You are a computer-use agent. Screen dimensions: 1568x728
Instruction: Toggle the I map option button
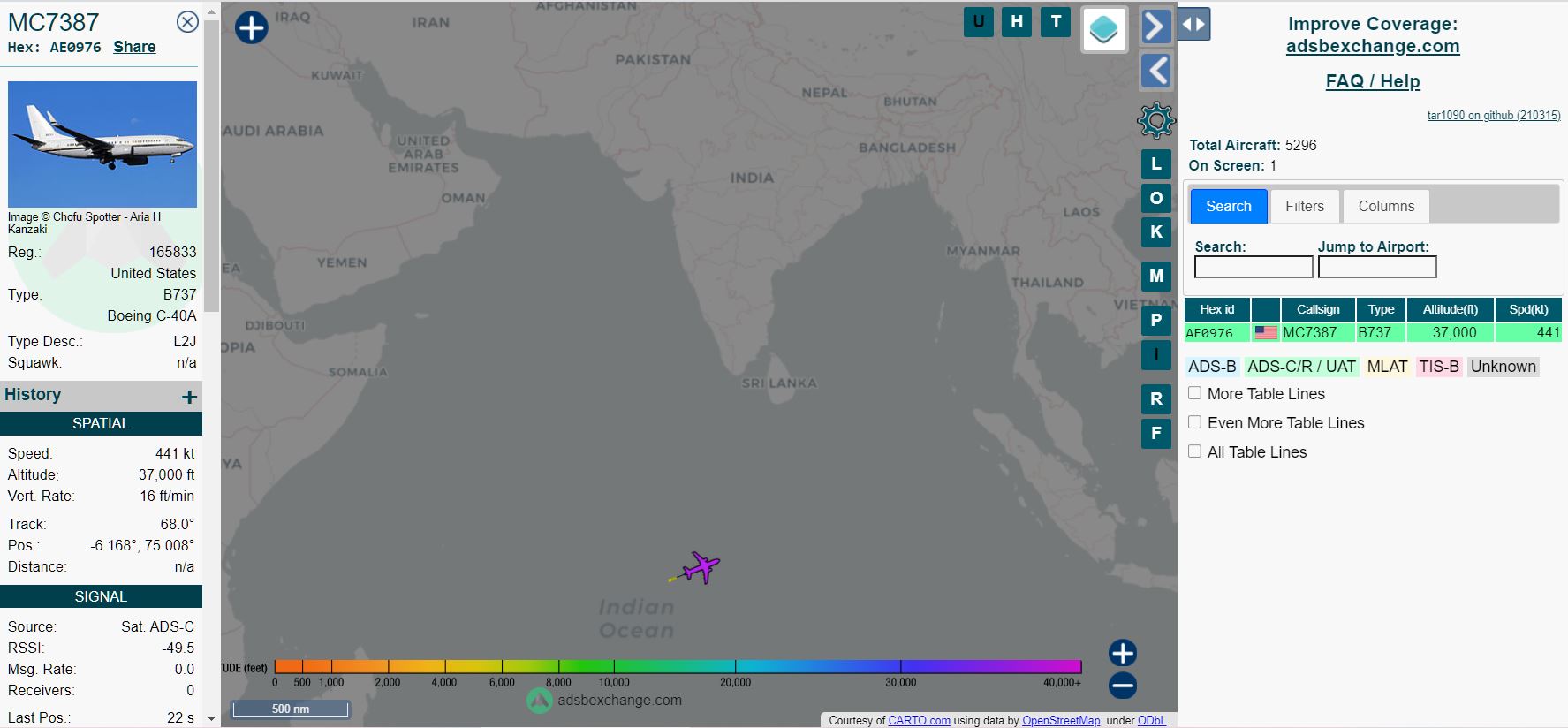1156,354
